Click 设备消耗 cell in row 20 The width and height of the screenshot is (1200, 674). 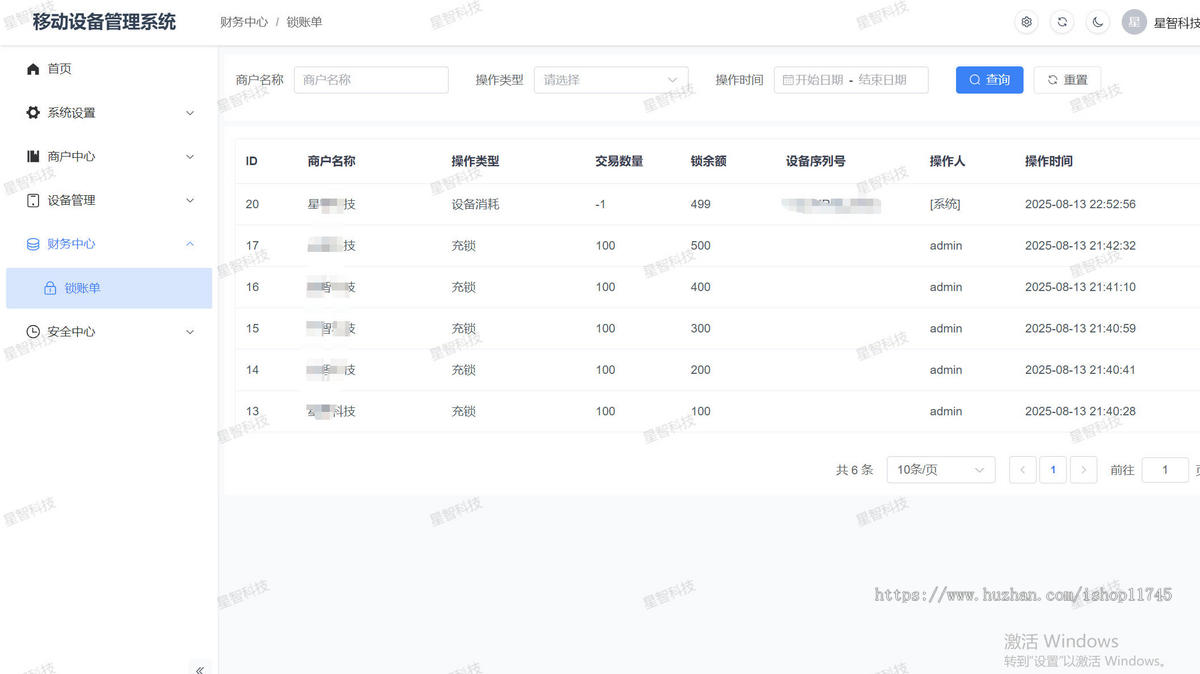coord(475,204)
